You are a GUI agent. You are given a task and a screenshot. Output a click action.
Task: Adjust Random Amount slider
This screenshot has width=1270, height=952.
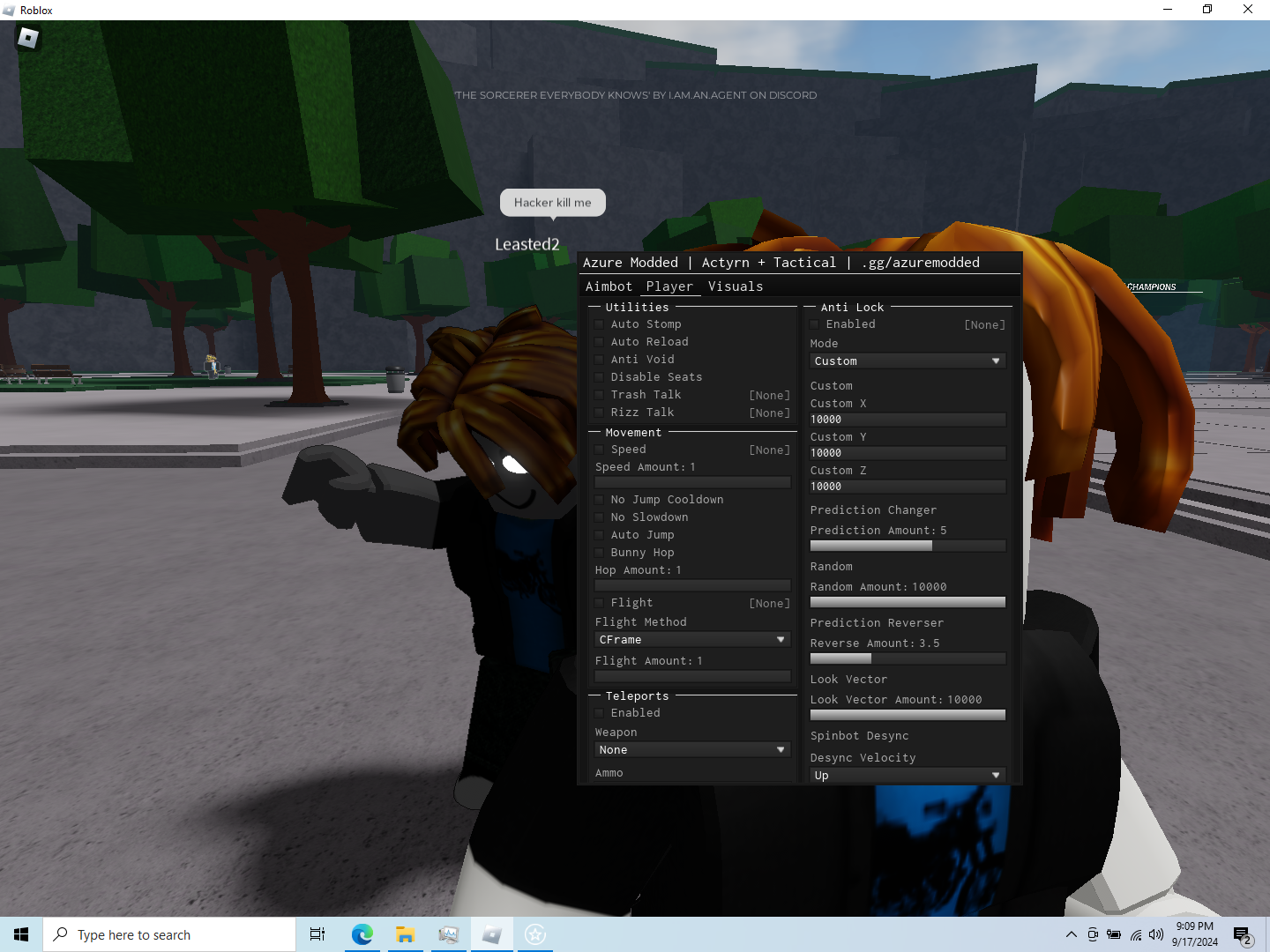pyautogui.click(x=908, y=602)
